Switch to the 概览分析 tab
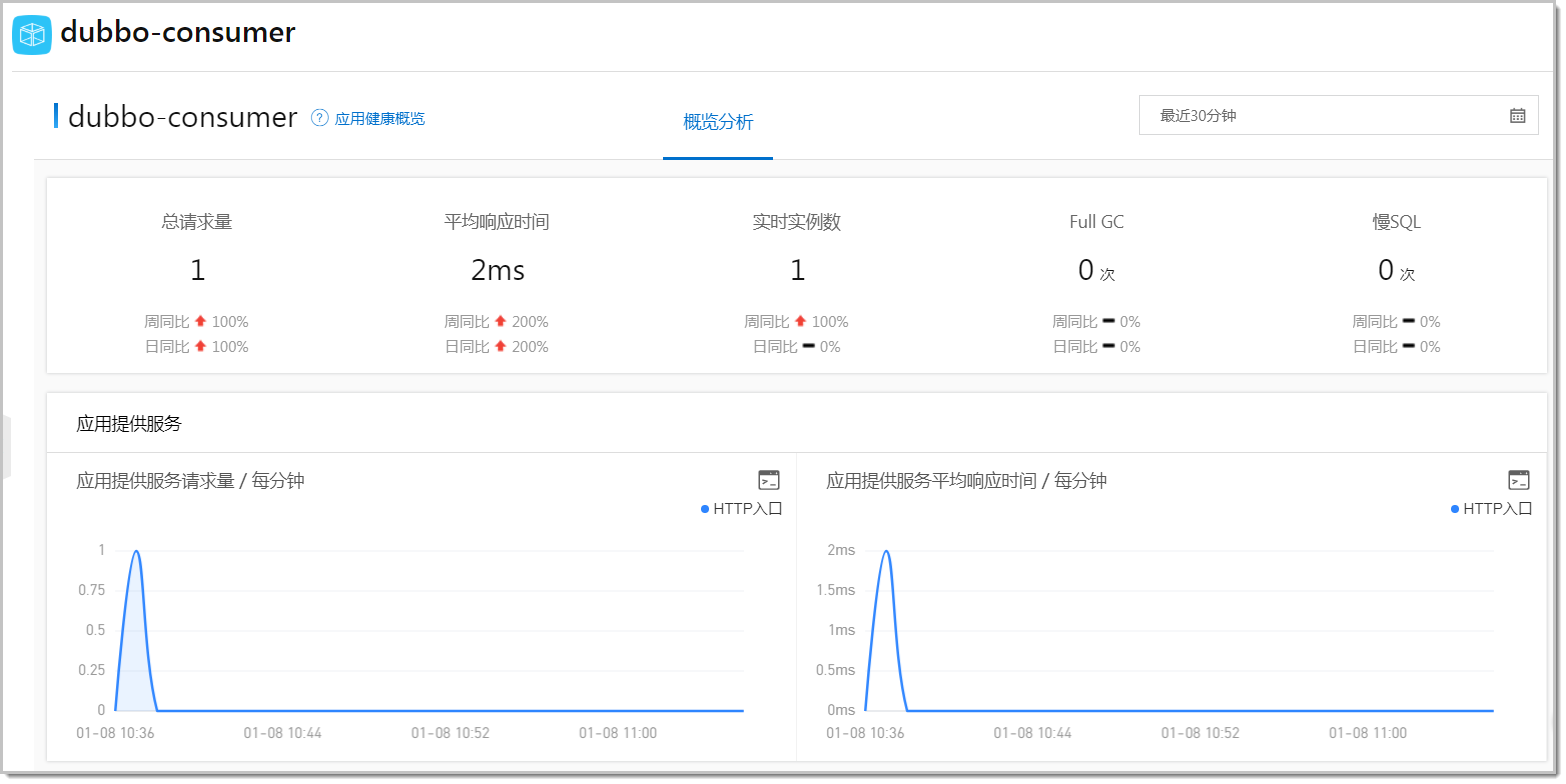Screen dimensions: 1566x784 718,123
